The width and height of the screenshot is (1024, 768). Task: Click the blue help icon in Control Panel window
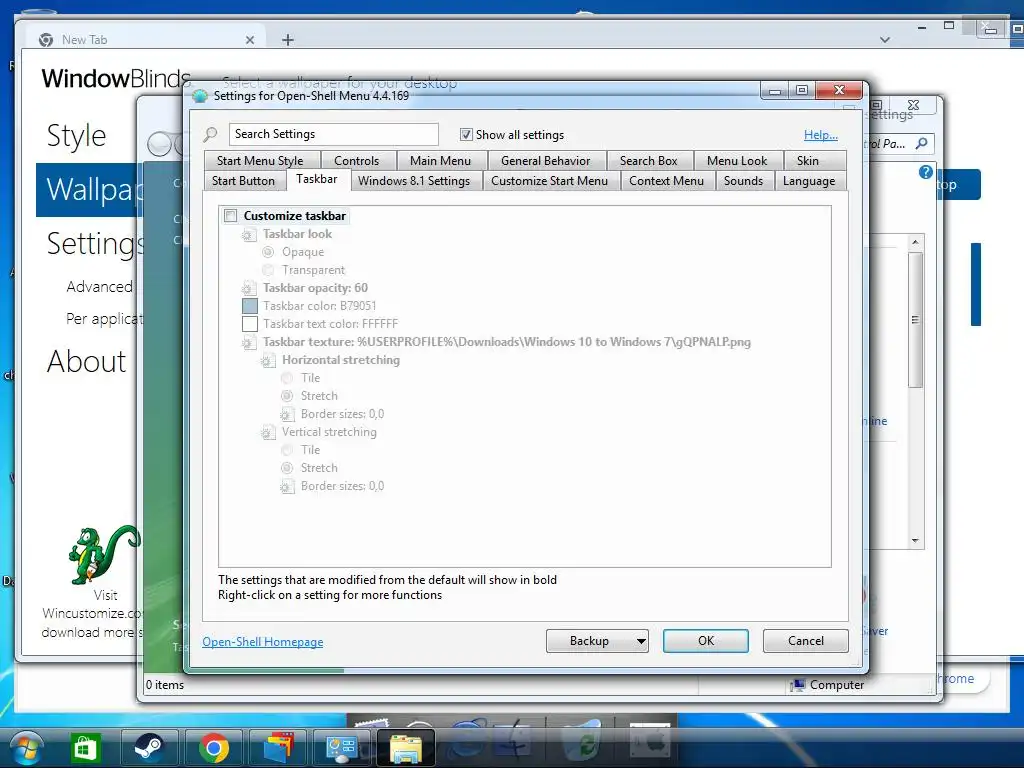coord(925,172)
